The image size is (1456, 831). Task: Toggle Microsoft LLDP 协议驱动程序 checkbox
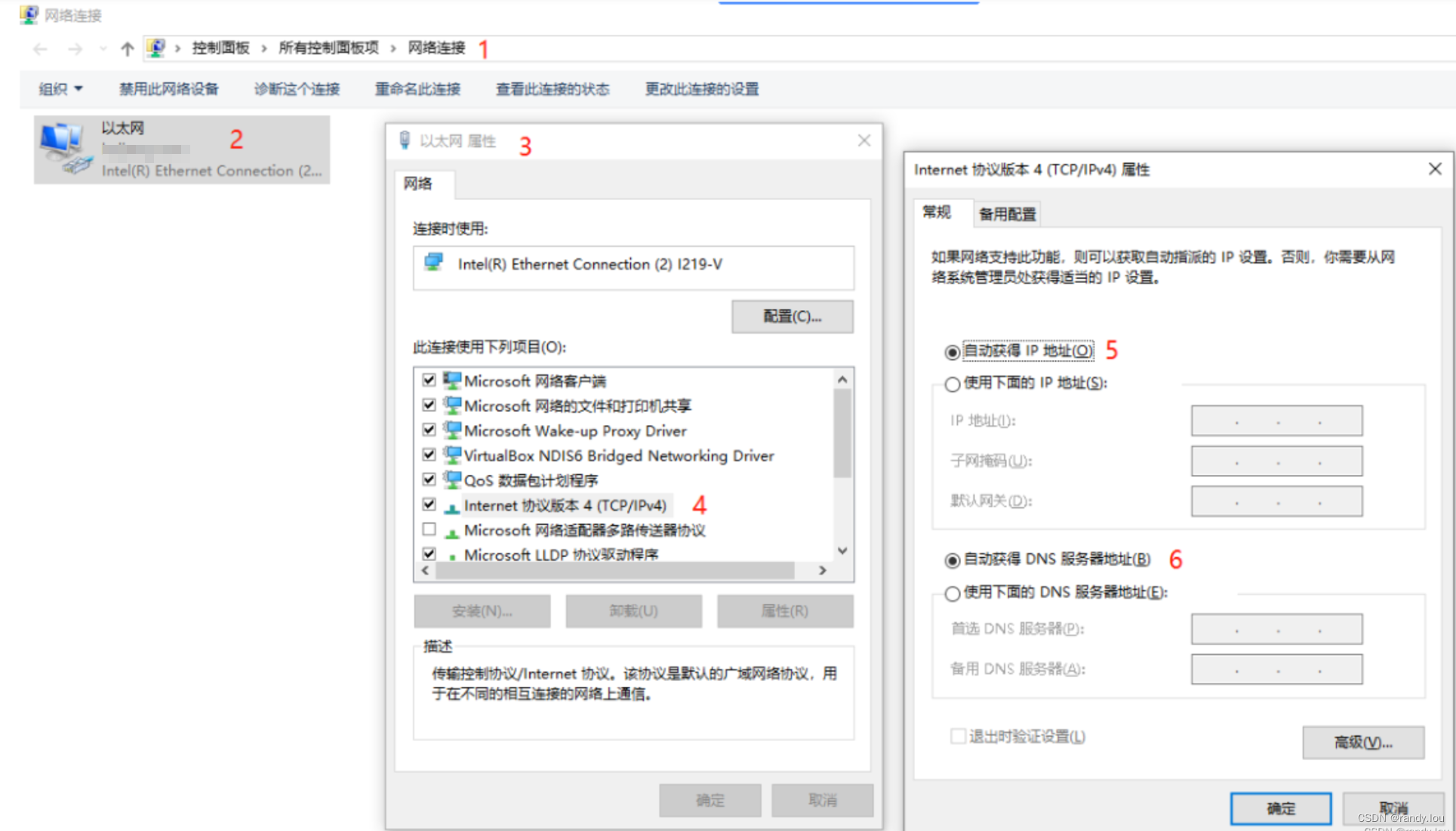pyautogui.click(x=429, y=553)
